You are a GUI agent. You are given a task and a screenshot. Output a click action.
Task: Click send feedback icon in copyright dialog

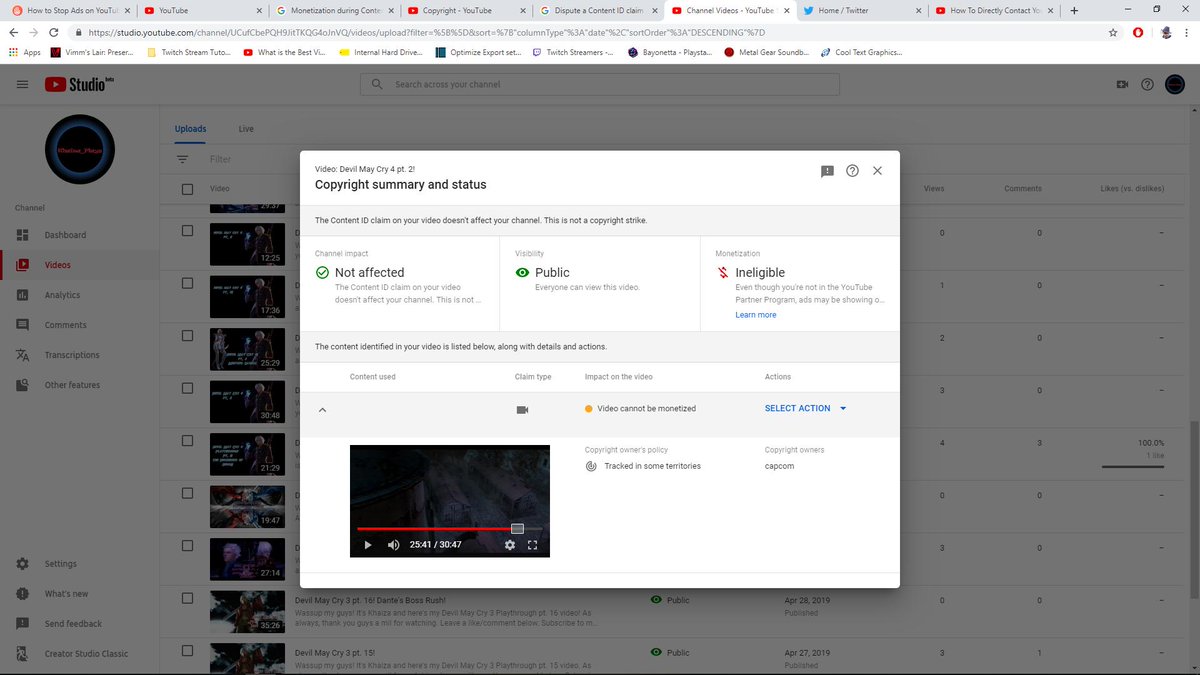click(827, 171)
